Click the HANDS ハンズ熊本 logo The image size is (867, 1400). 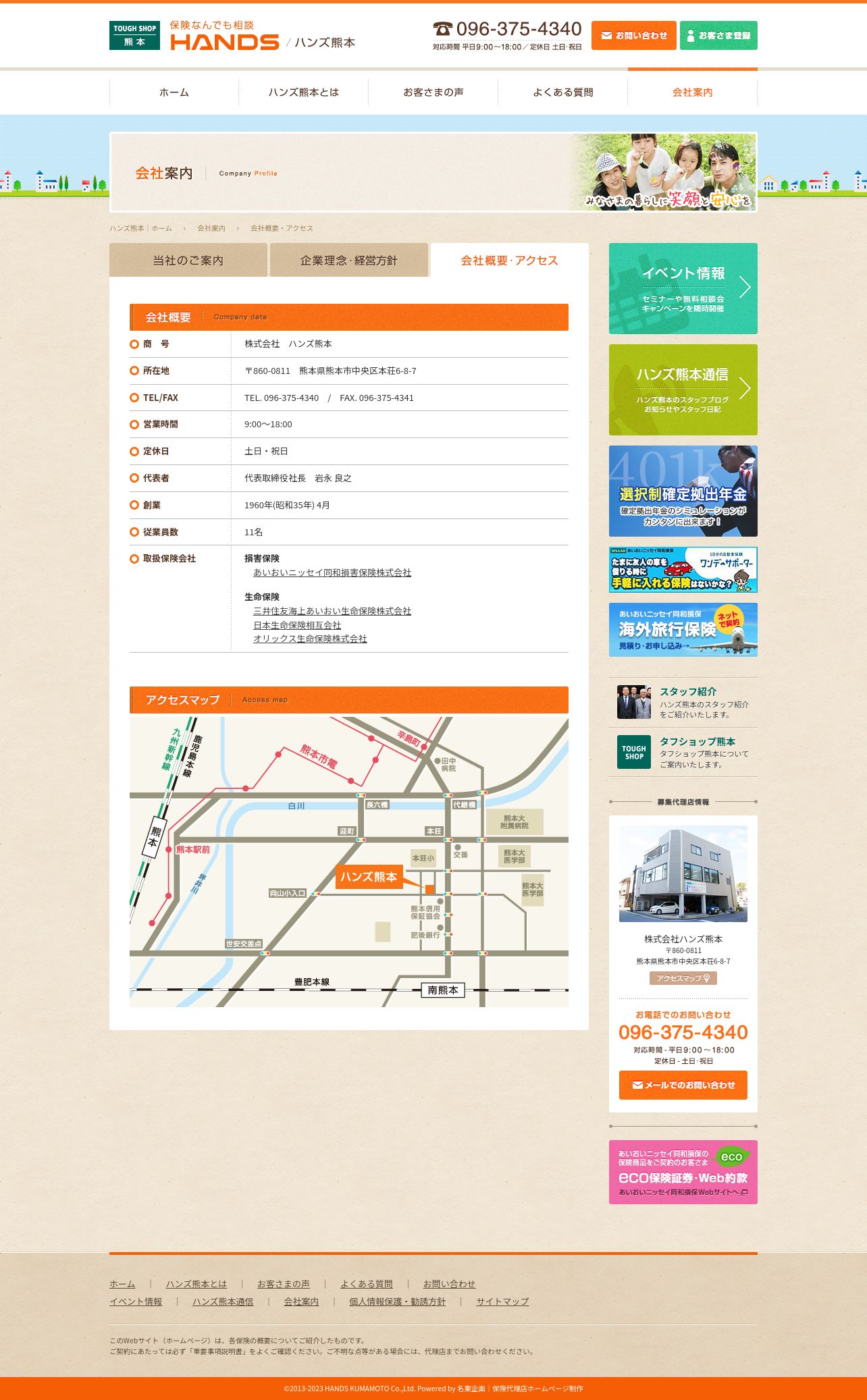pyautogui.click(x=262, y=36)
